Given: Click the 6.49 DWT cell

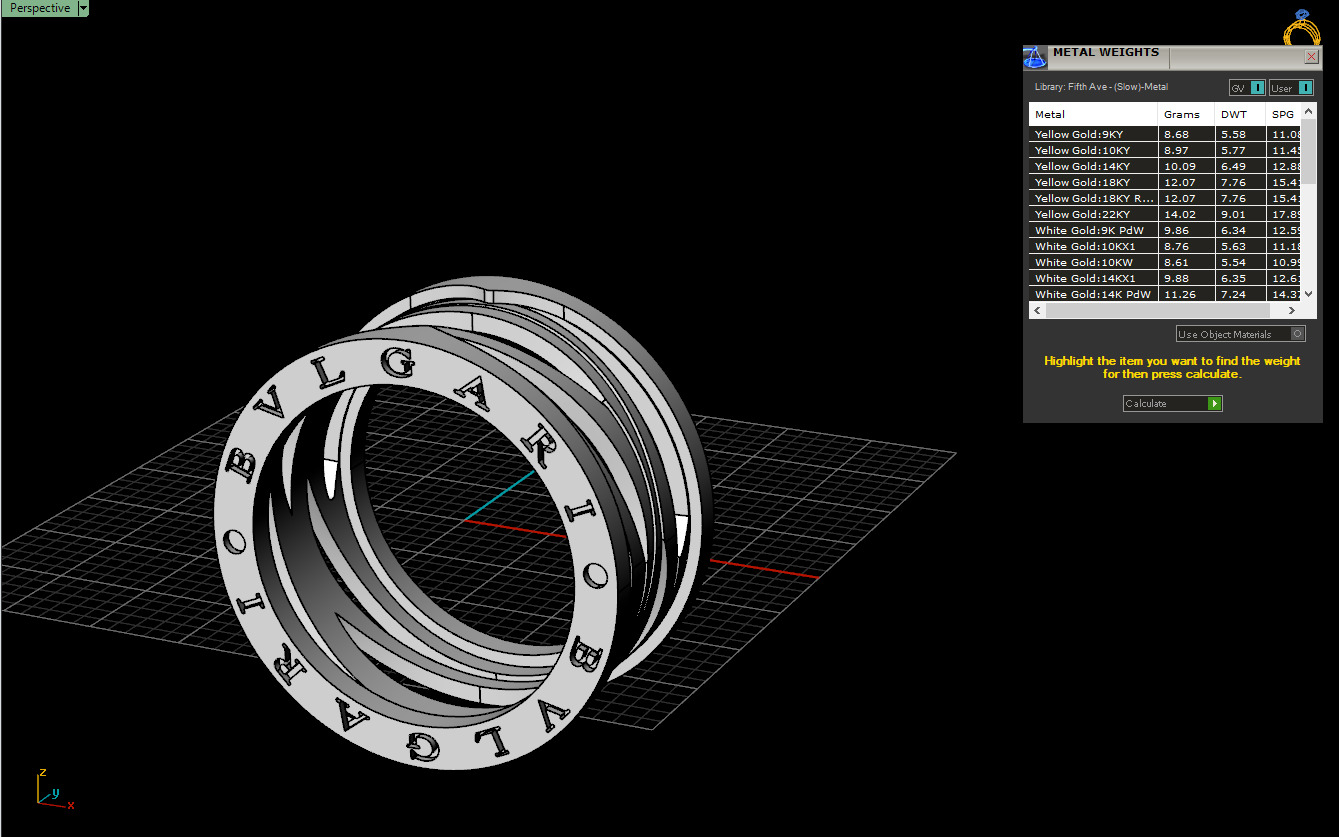Looking at the screenshot, I should (x=1240, y=166).
